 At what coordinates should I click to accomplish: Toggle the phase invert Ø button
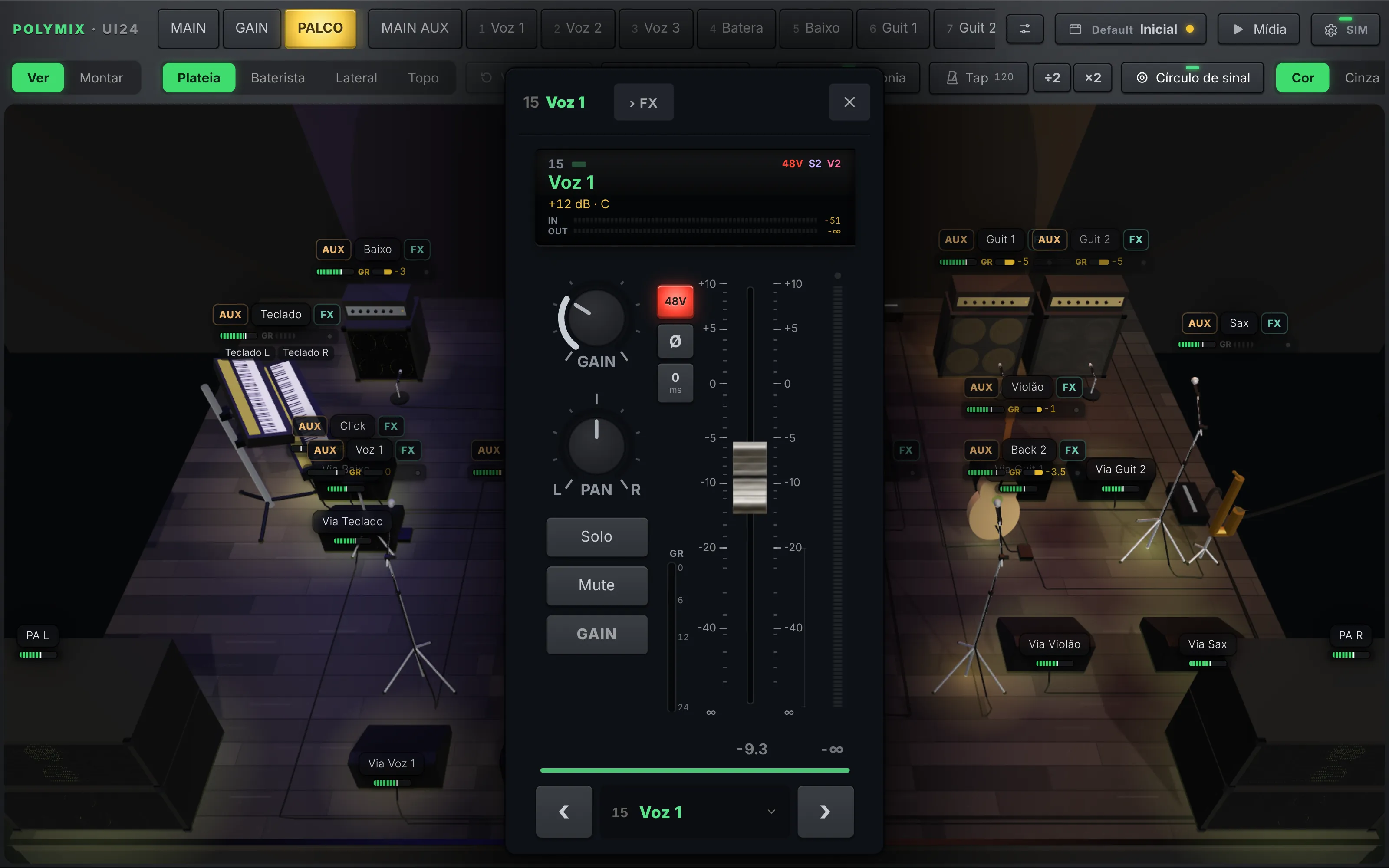(x=675, y=341)
